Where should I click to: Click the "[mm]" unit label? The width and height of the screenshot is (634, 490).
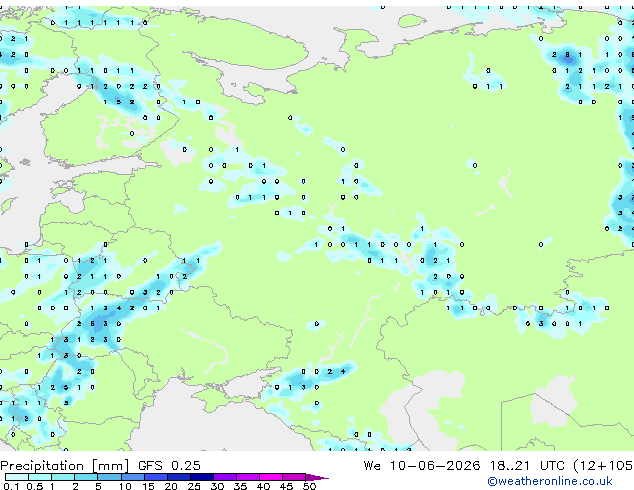110,466
